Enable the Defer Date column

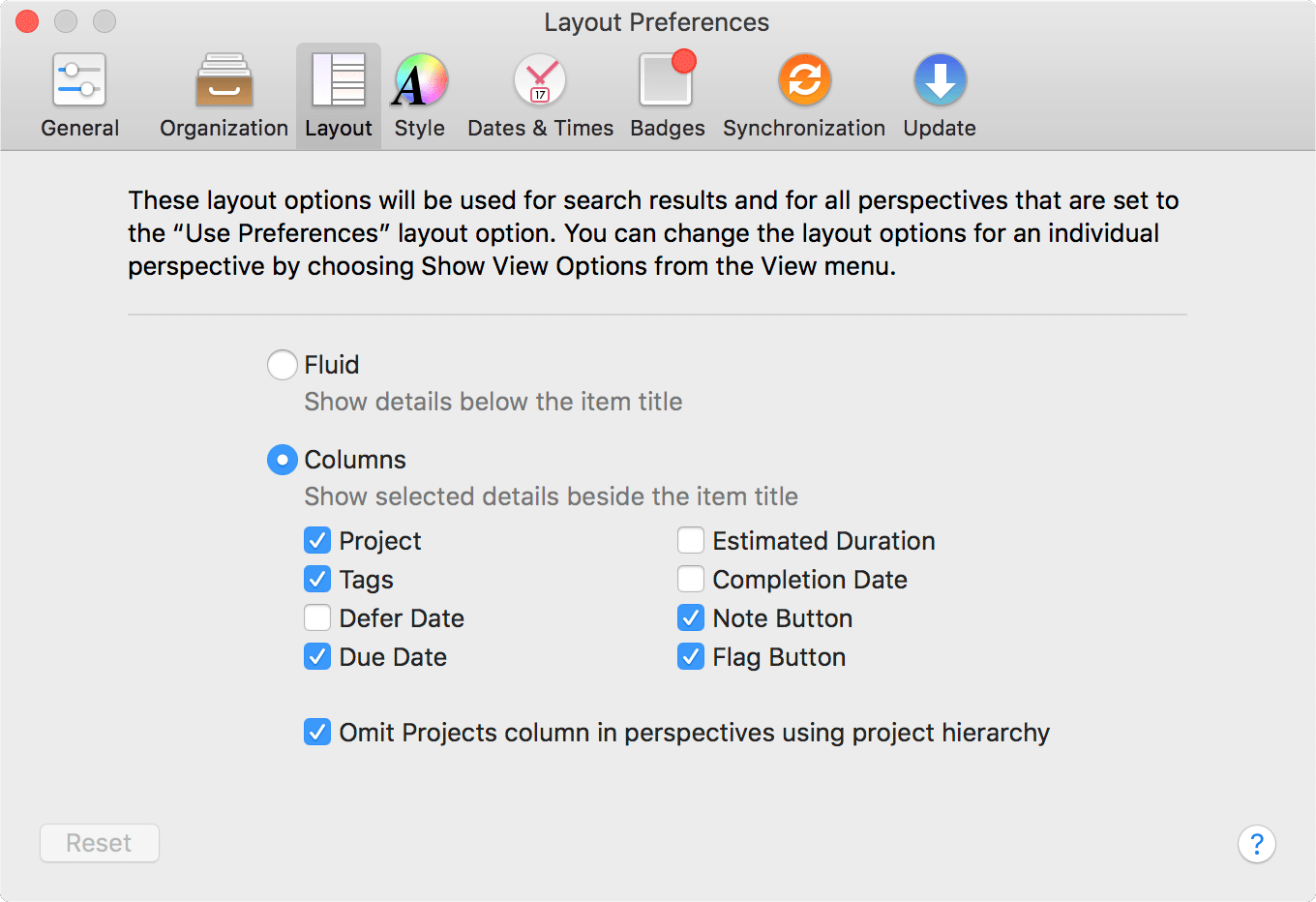[317, 617]
